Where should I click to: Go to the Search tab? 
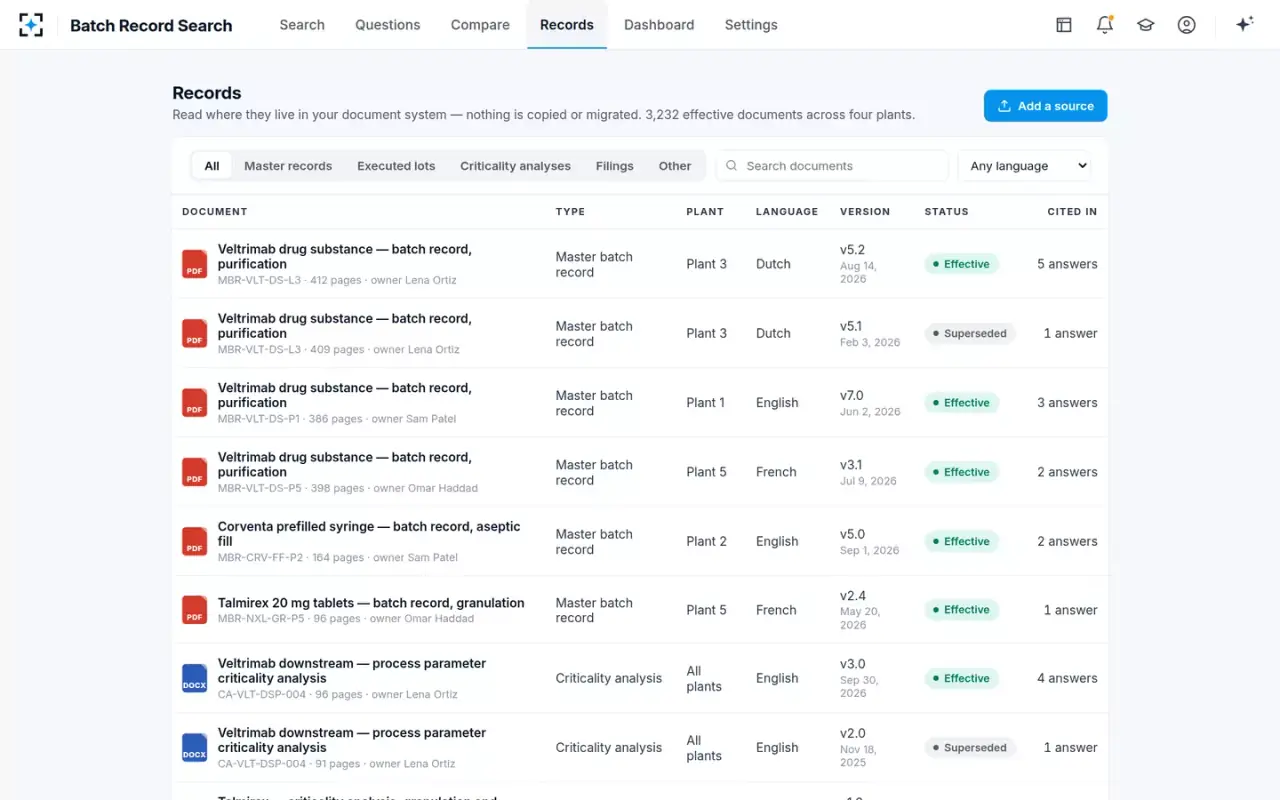(x=302, y=25)
